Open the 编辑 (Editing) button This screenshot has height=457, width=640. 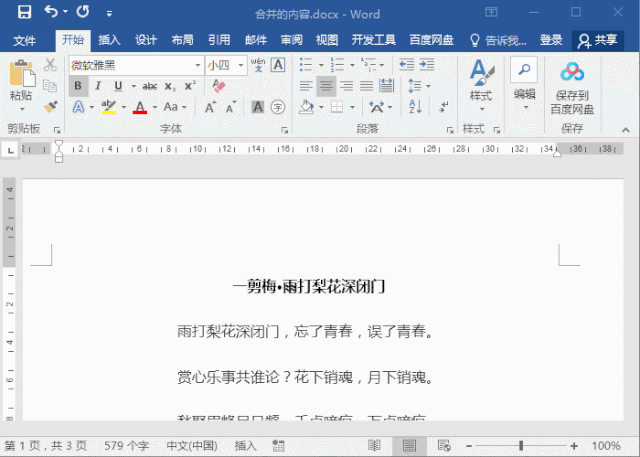point(524,85)
